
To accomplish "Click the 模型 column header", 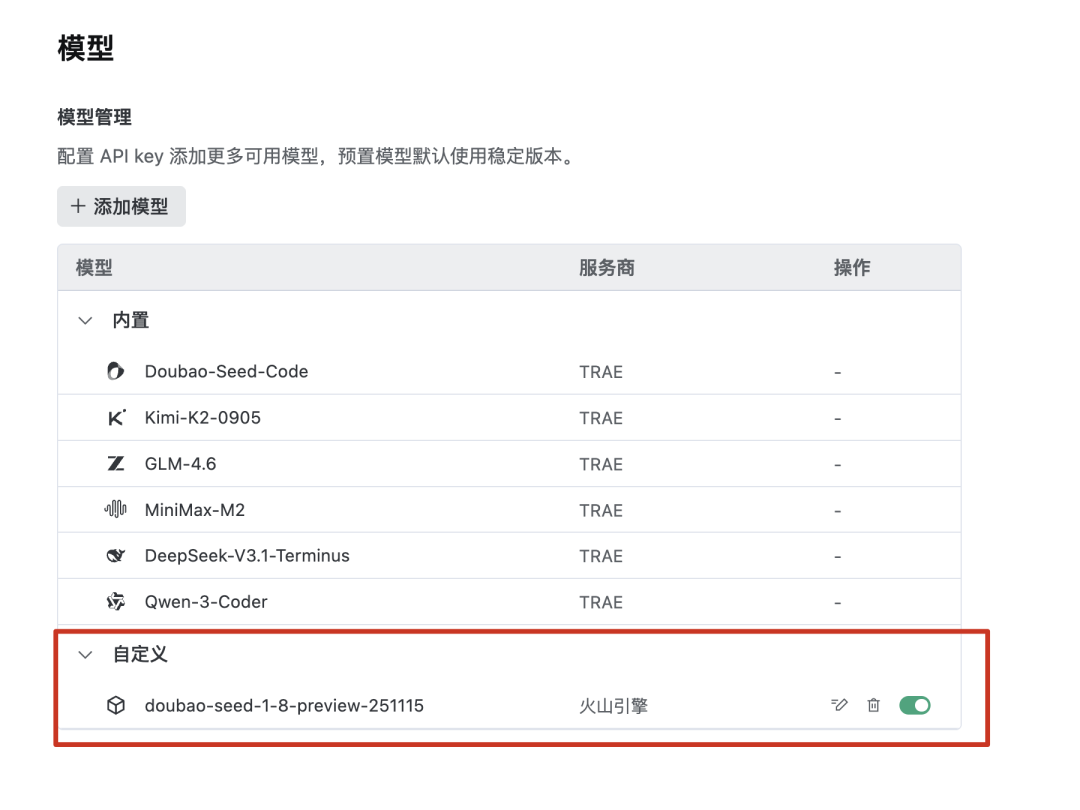I will click(x=94, y=267).
